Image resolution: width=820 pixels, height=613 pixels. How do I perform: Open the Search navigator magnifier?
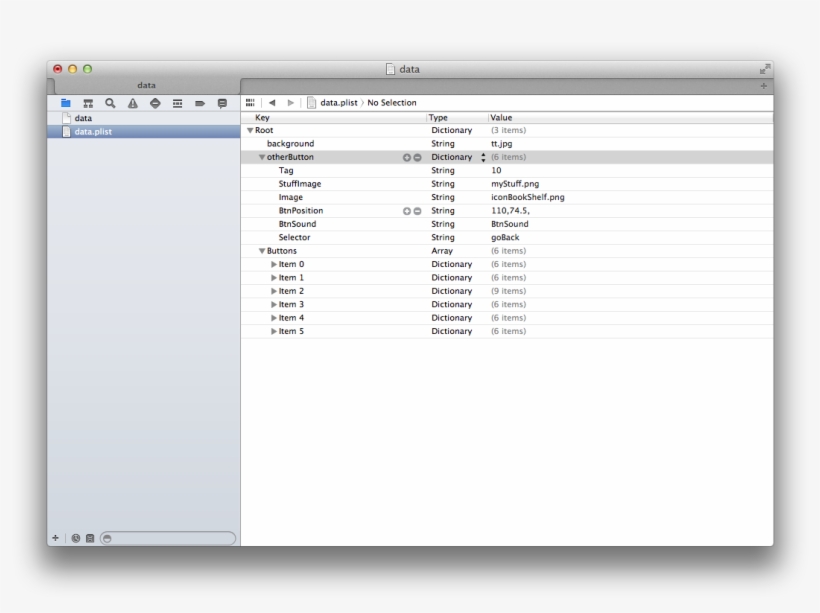[x=110, y=103]
